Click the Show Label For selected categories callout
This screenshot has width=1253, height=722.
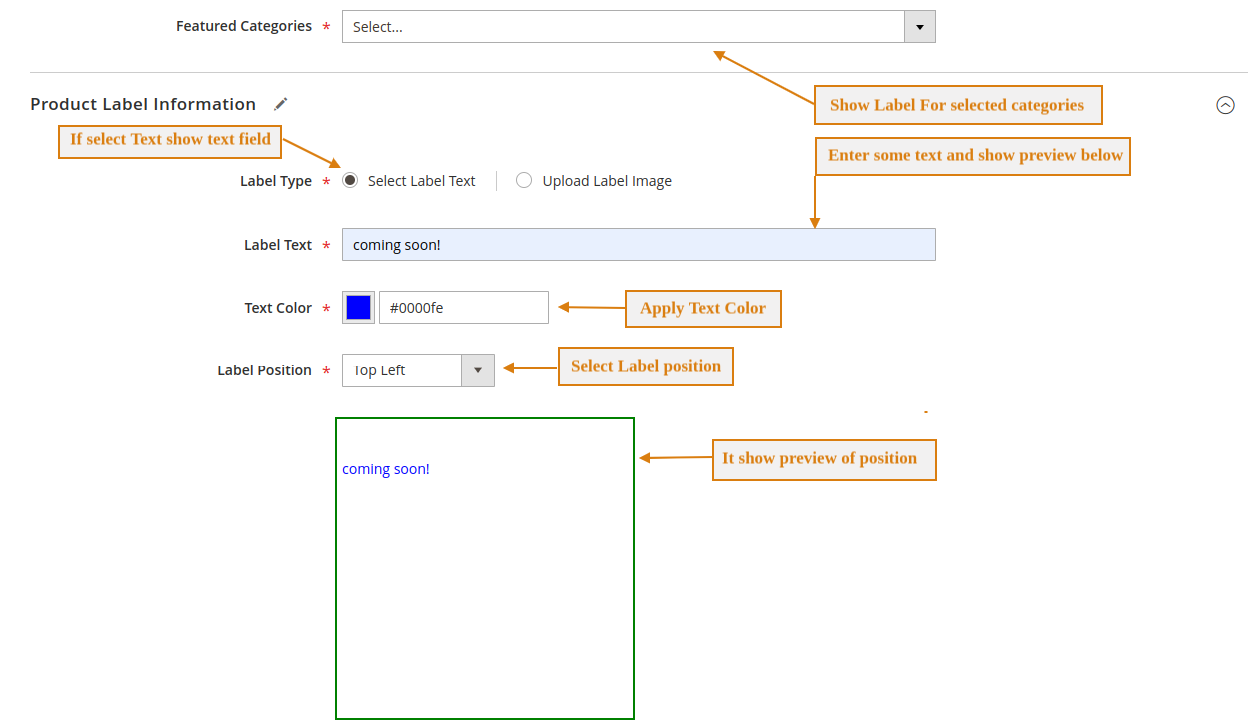coord(957,104)
